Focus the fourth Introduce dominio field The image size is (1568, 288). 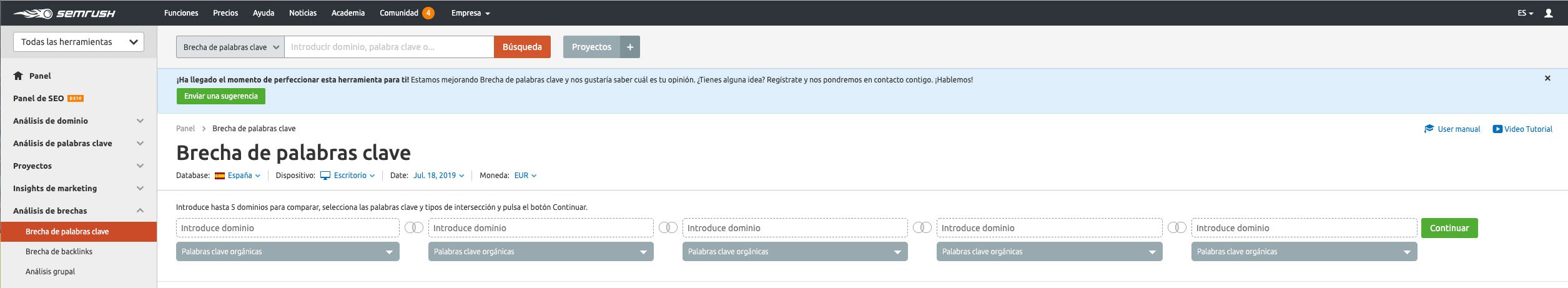1050,228
